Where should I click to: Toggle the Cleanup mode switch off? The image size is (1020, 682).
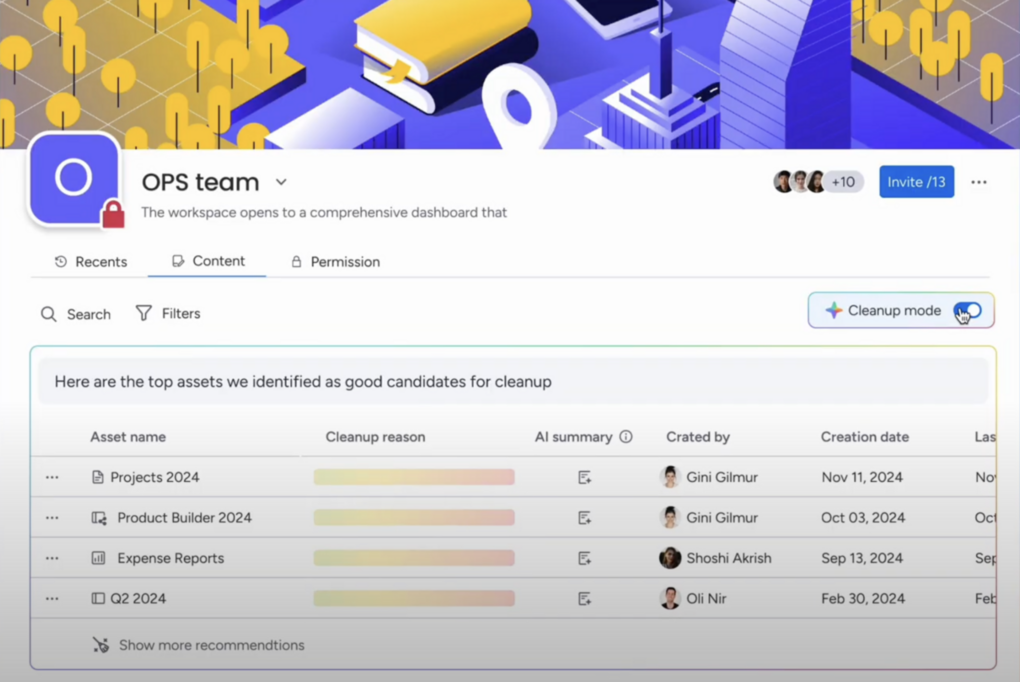[966, 311]
